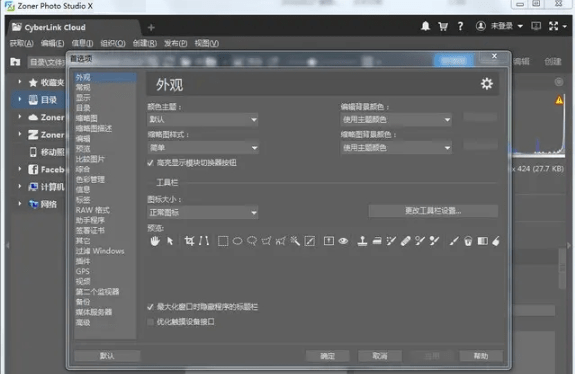
Task: Select the gradient tool icon
Action: click(483, 241)
